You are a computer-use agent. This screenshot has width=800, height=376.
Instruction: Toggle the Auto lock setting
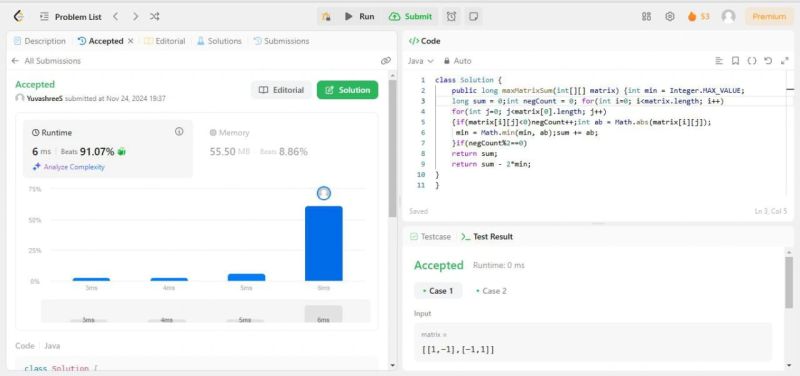tap(457, 61)
